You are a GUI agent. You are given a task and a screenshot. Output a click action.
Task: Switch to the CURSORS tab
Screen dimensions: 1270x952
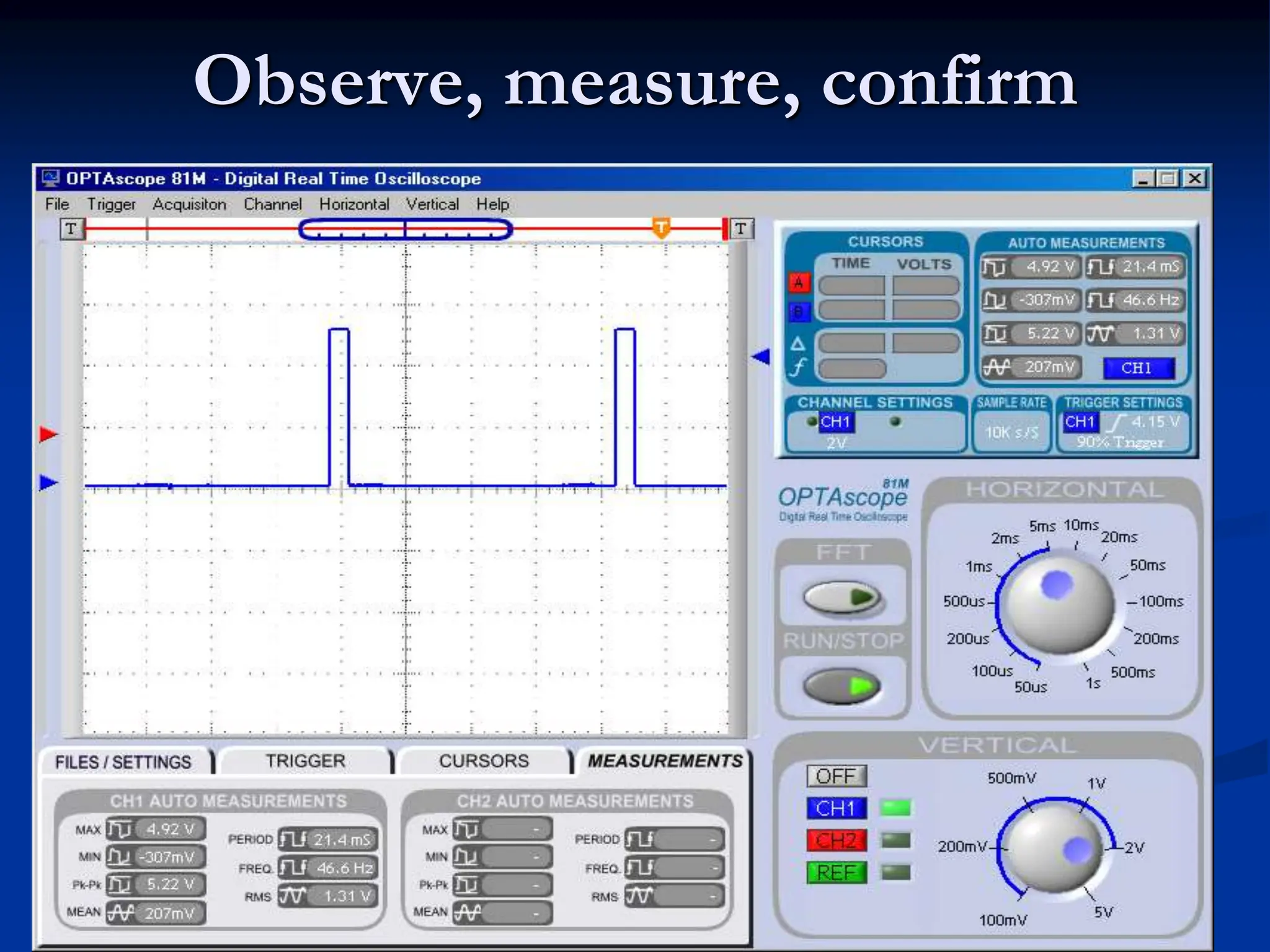tap(484, 760)
